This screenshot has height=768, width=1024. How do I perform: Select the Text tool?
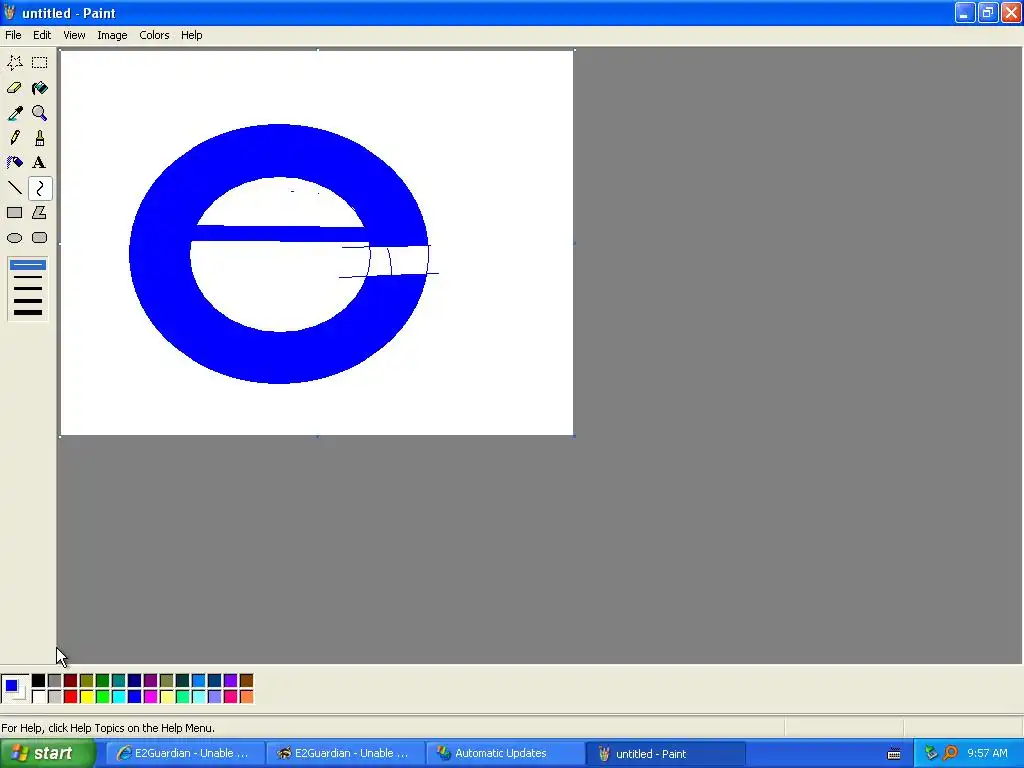pyautogui.click(x=40, y=163)
